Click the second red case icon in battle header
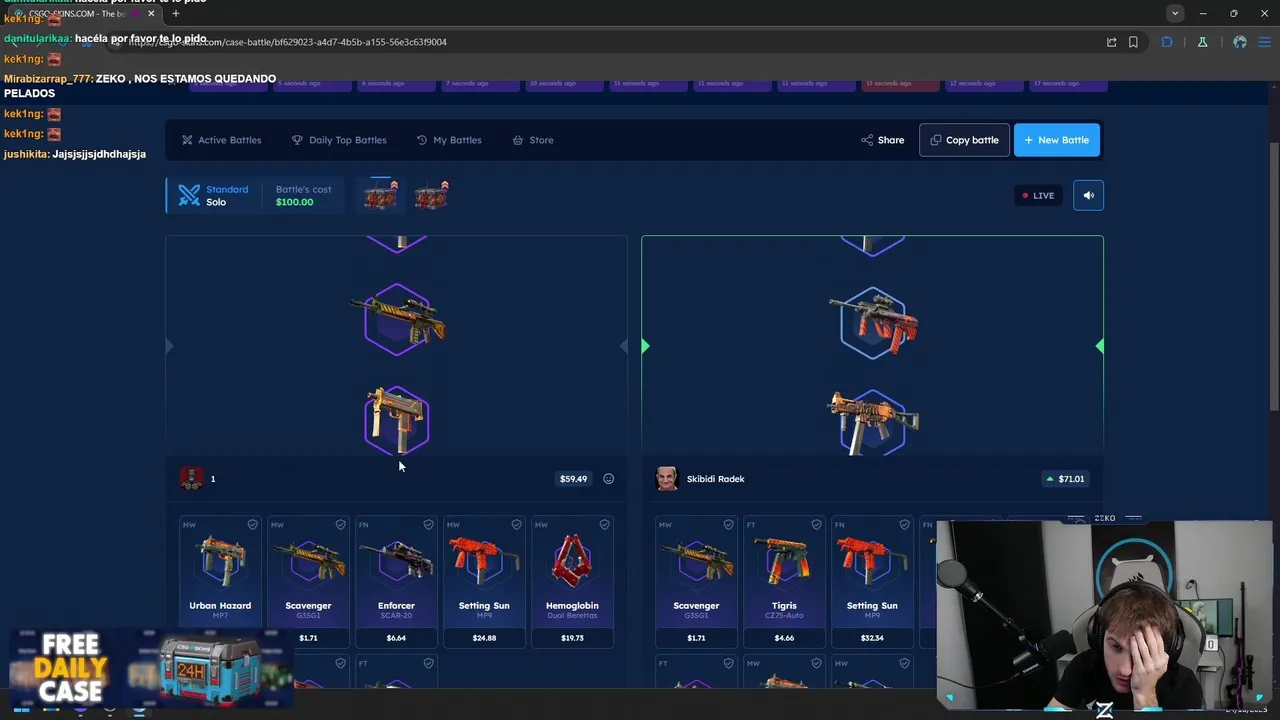Screen dimensions: 1280x720 point(431,195)
